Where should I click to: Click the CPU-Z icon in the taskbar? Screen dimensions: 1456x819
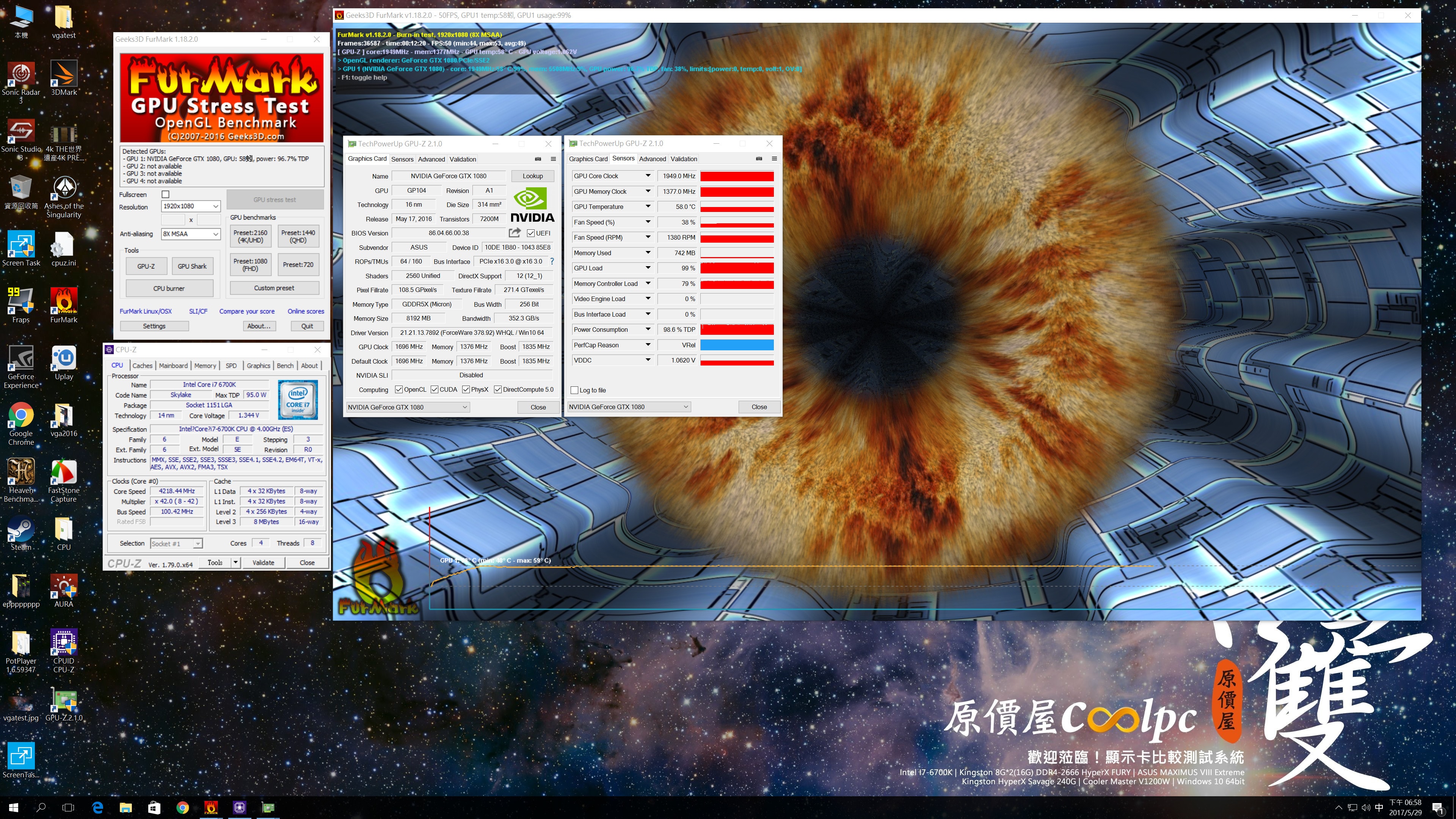click(240, 807)
